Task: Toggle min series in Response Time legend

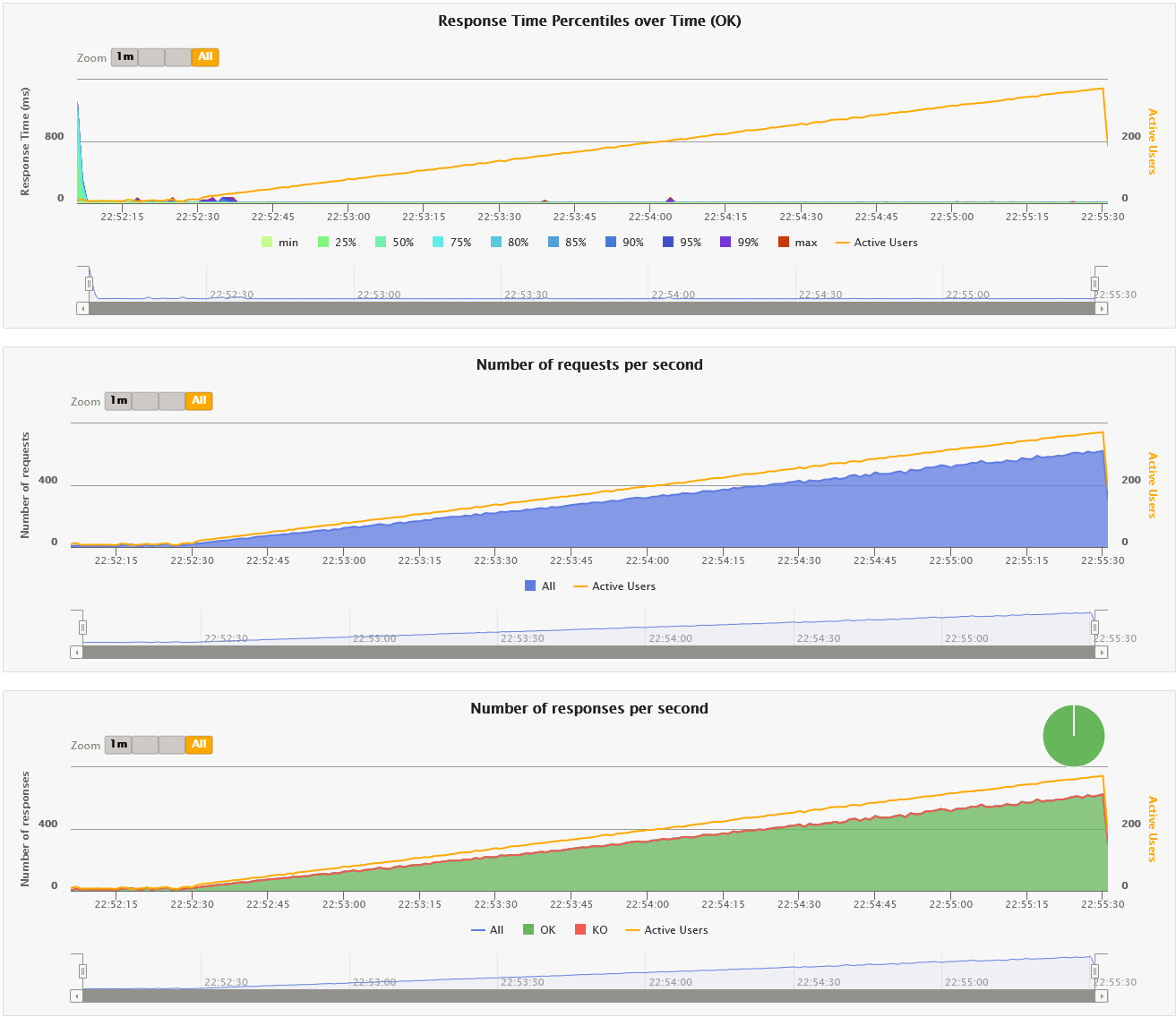Action: click(279, 243)
